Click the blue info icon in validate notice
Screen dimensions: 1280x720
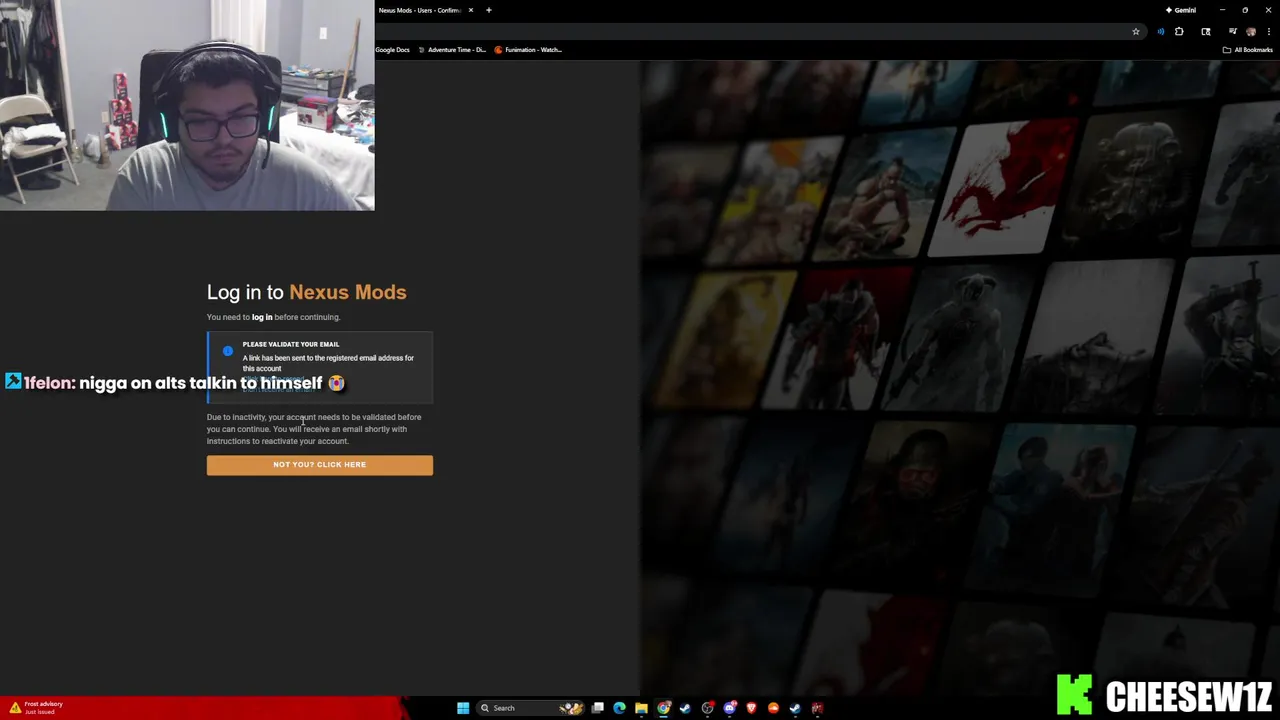pyautogui.click(x=228, y=351)
